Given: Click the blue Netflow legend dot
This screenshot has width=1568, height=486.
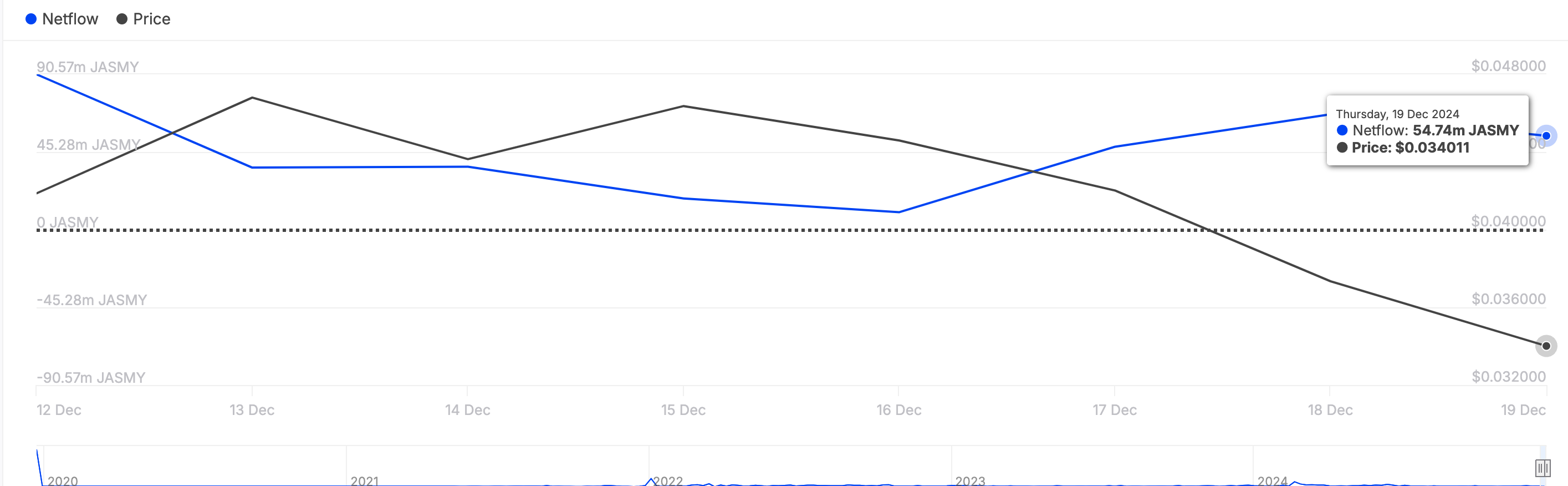Looking at the screenshot, I should tap(31, 19).
